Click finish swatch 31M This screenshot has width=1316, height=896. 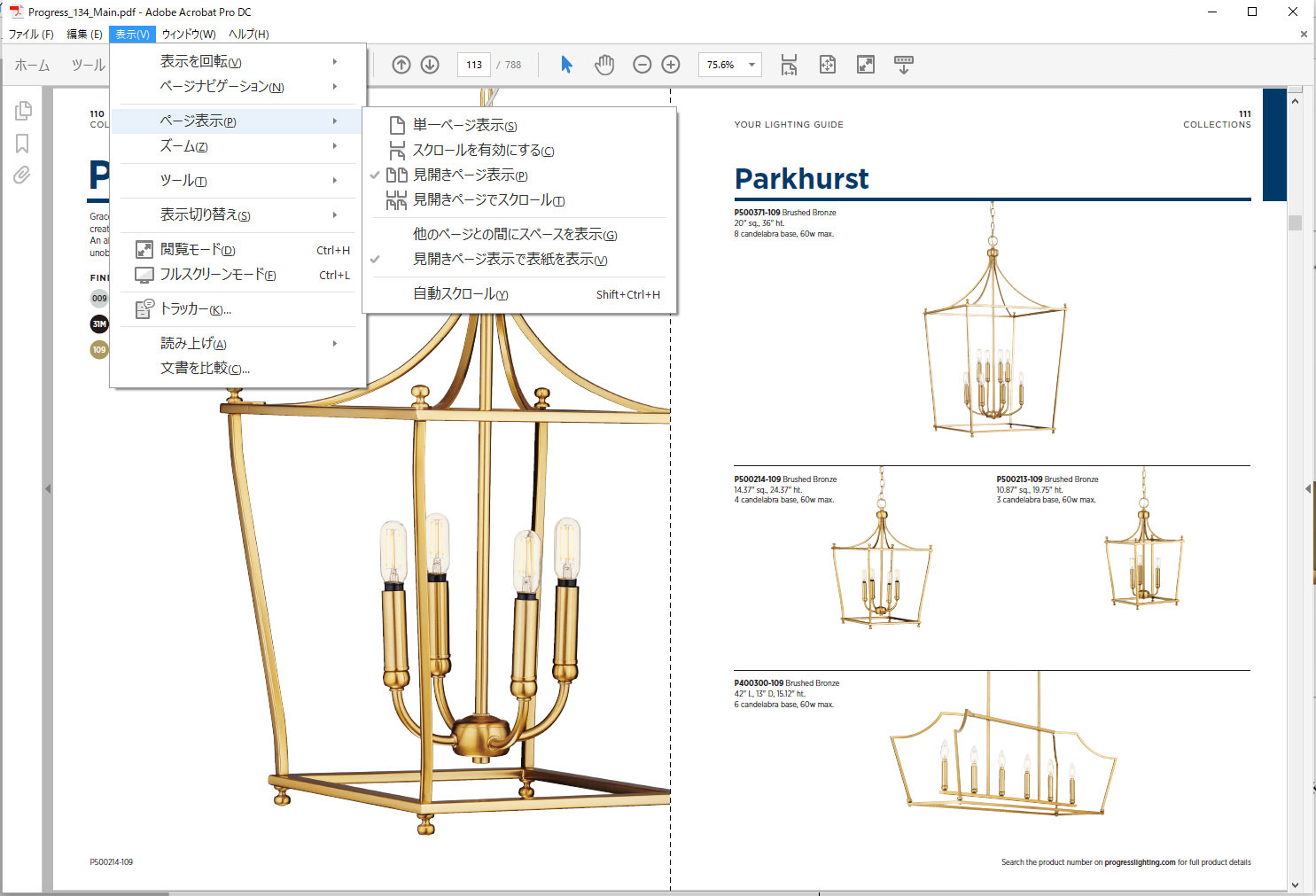coord(99,324)
